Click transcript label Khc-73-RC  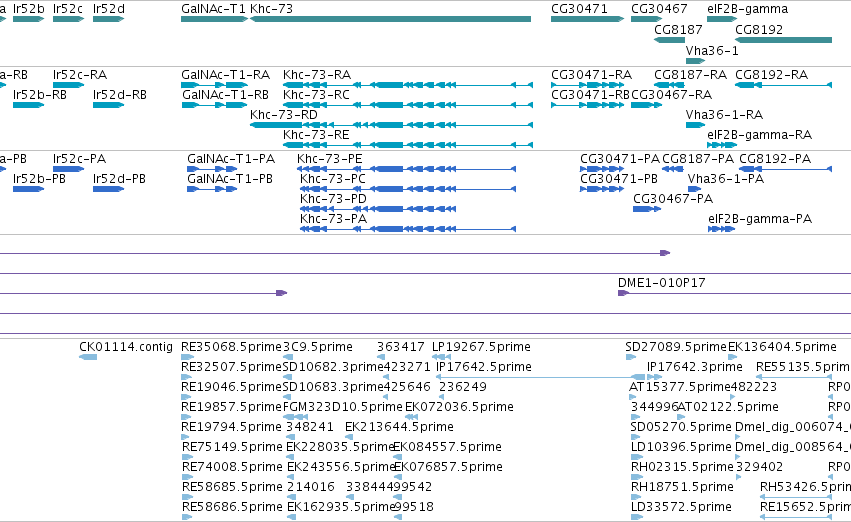coord(316,94)
